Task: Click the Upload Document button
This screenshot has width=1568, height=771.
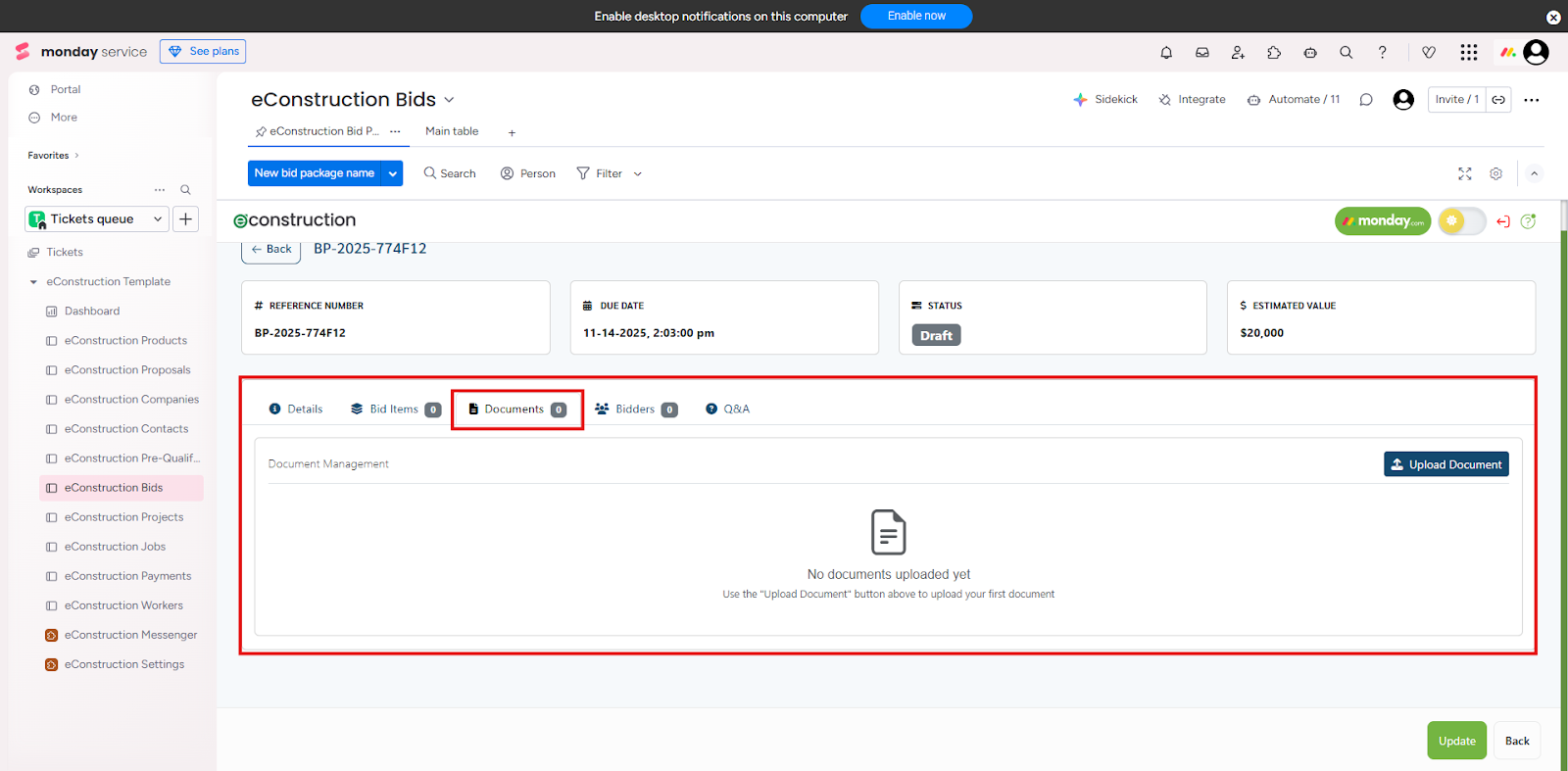Action: pyautogui.click(x=1445, y=464)
